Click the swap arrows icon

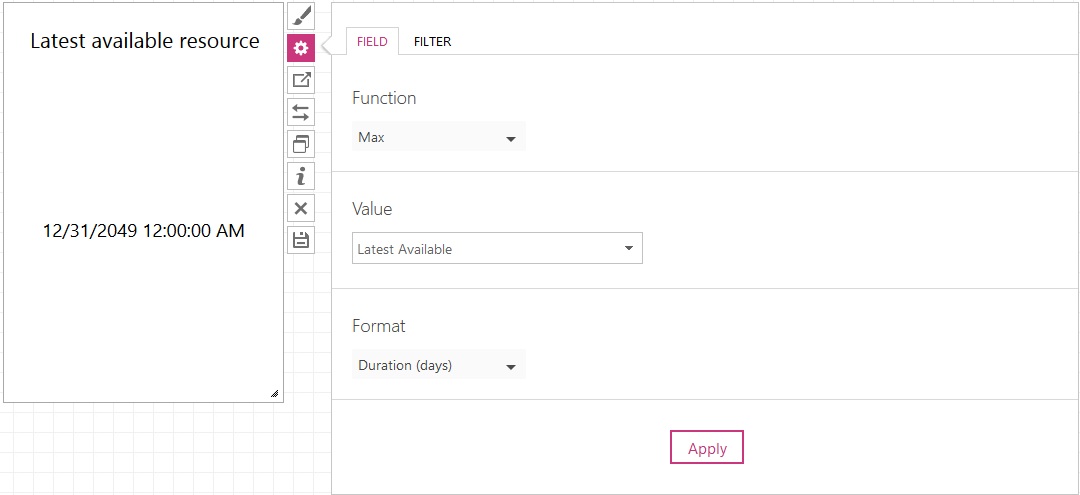pyautogui.click(x=301, y=112)
